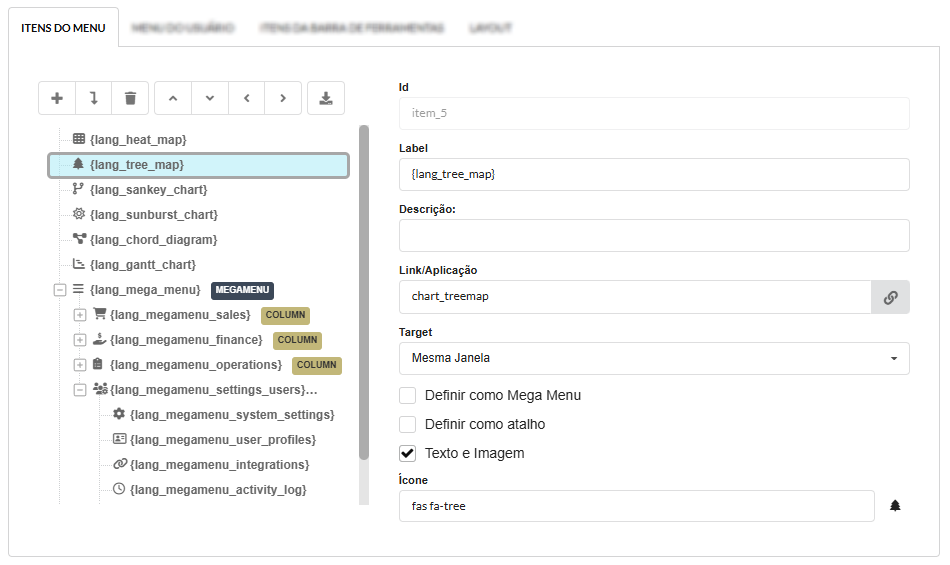
Task: Delete item with the trash icon
Action: (130, 98)
